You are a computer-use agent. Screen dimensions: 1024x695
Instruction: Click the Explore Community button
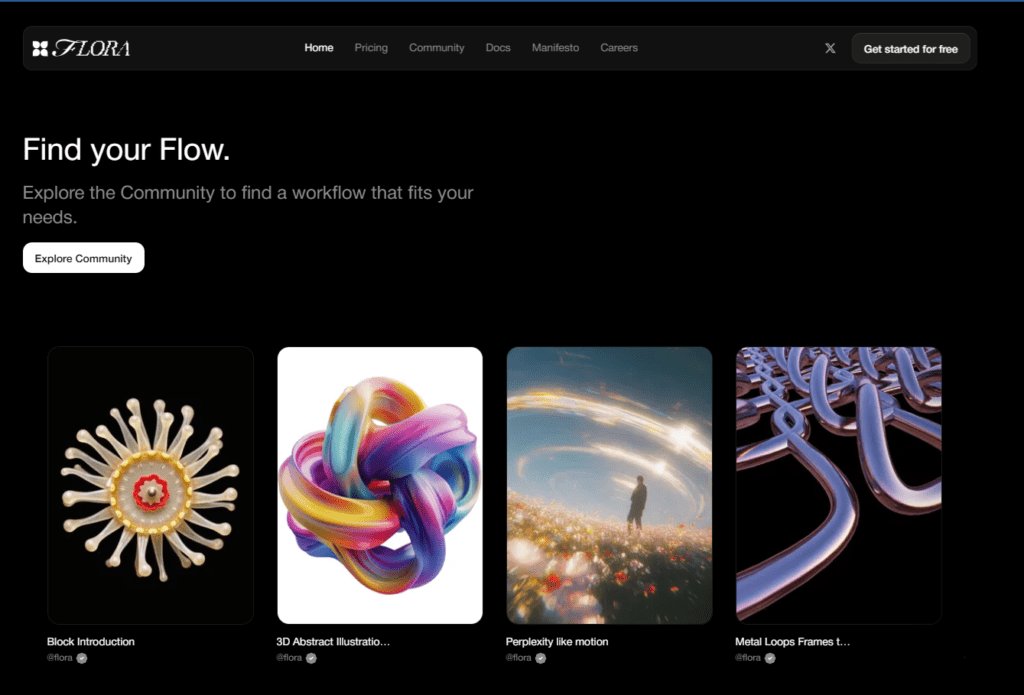84,258
